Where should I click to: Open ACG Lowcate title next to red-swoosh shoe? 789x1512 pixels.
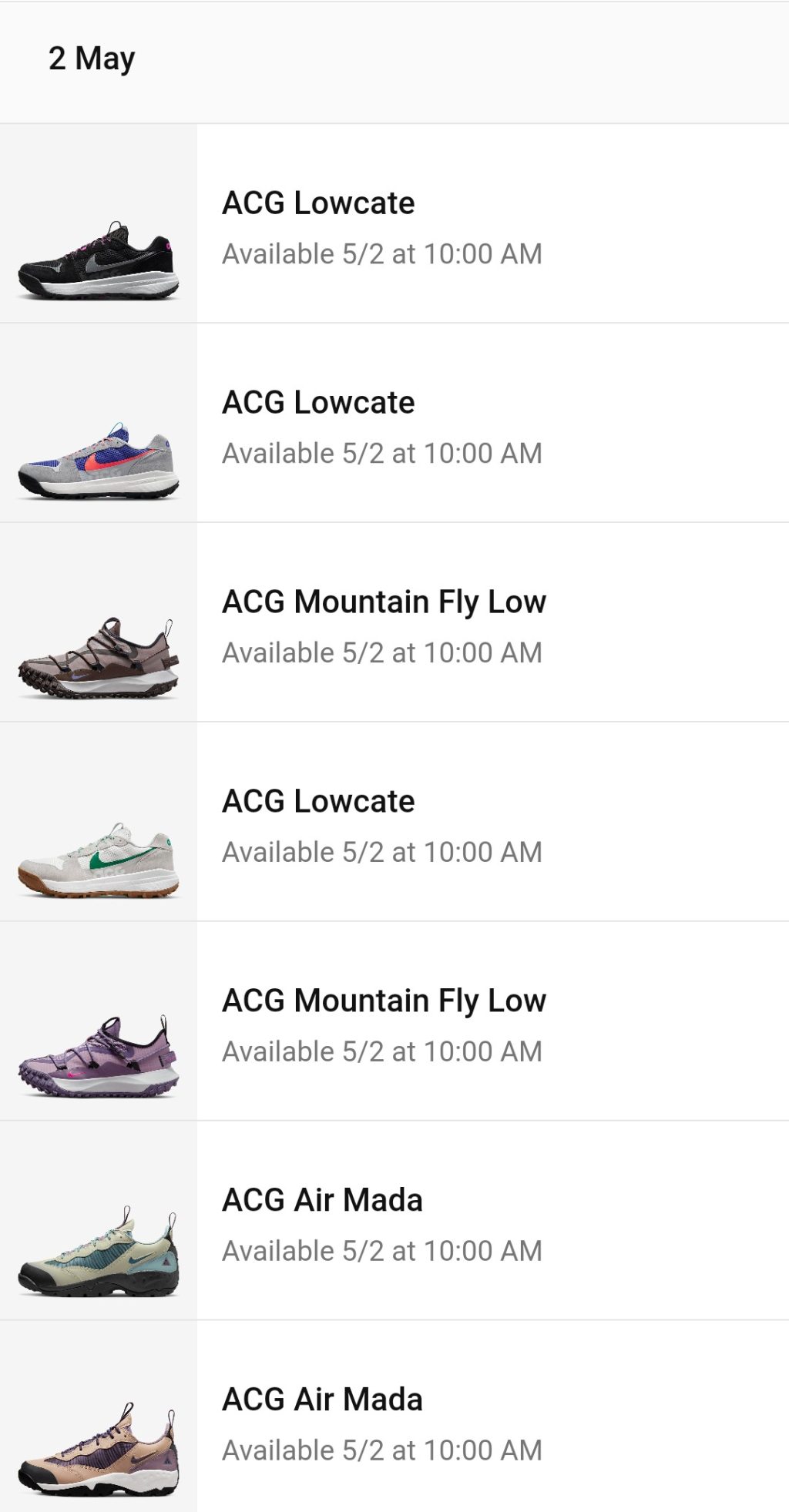pos(318,403)
